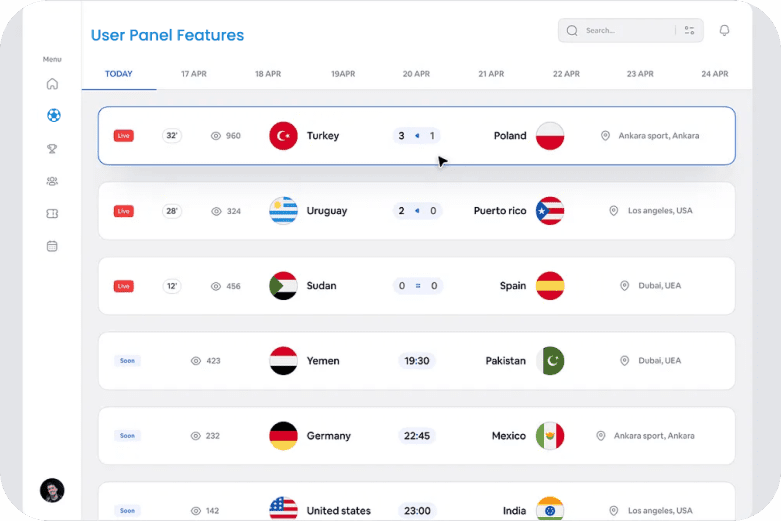Click the Soon badge on Germany match

tap(127, 436)
